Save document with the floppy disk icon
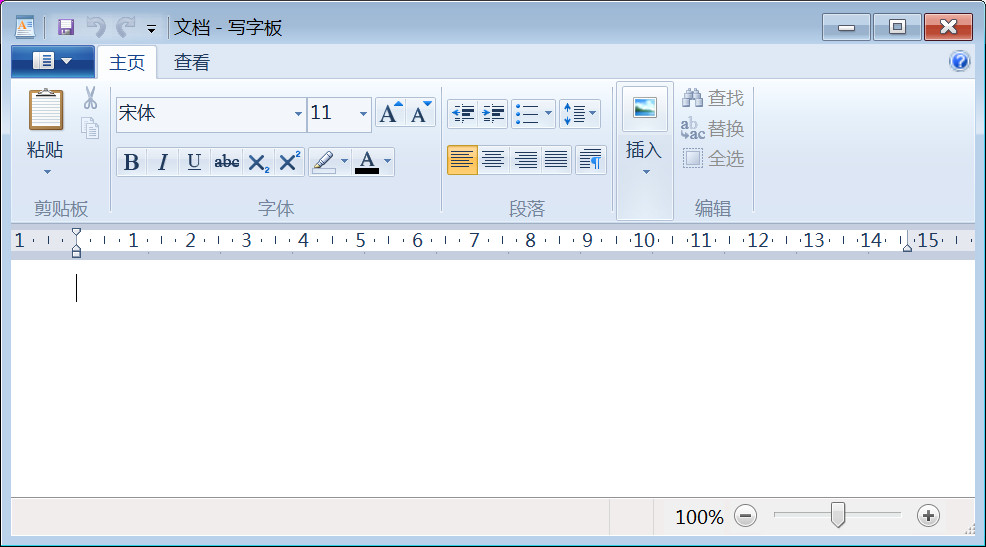986x547 pixels. (x=66, y=27)
